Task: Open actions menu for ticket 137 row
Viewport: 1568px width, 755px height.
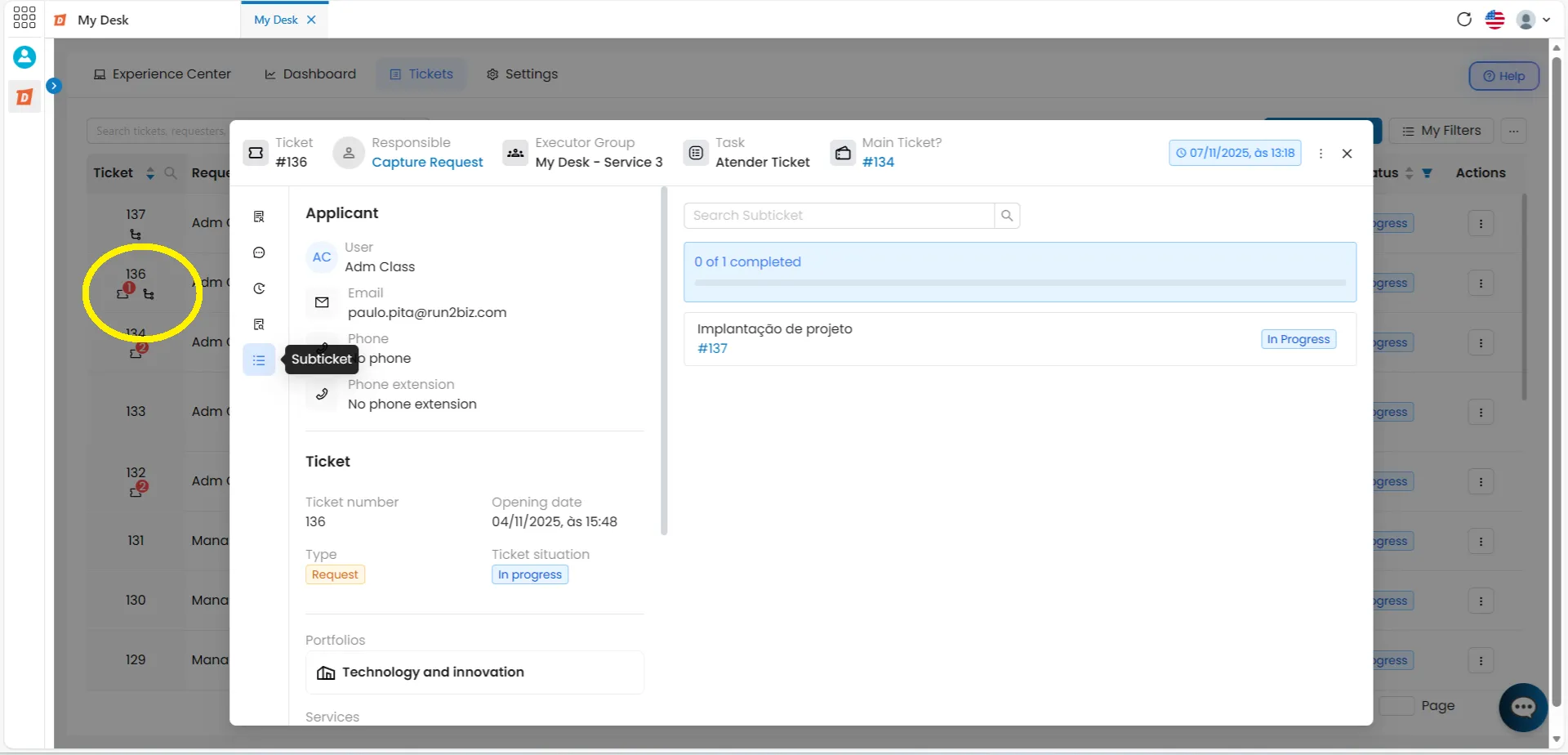Action: pyautogui.click(x=1481, y=224)
